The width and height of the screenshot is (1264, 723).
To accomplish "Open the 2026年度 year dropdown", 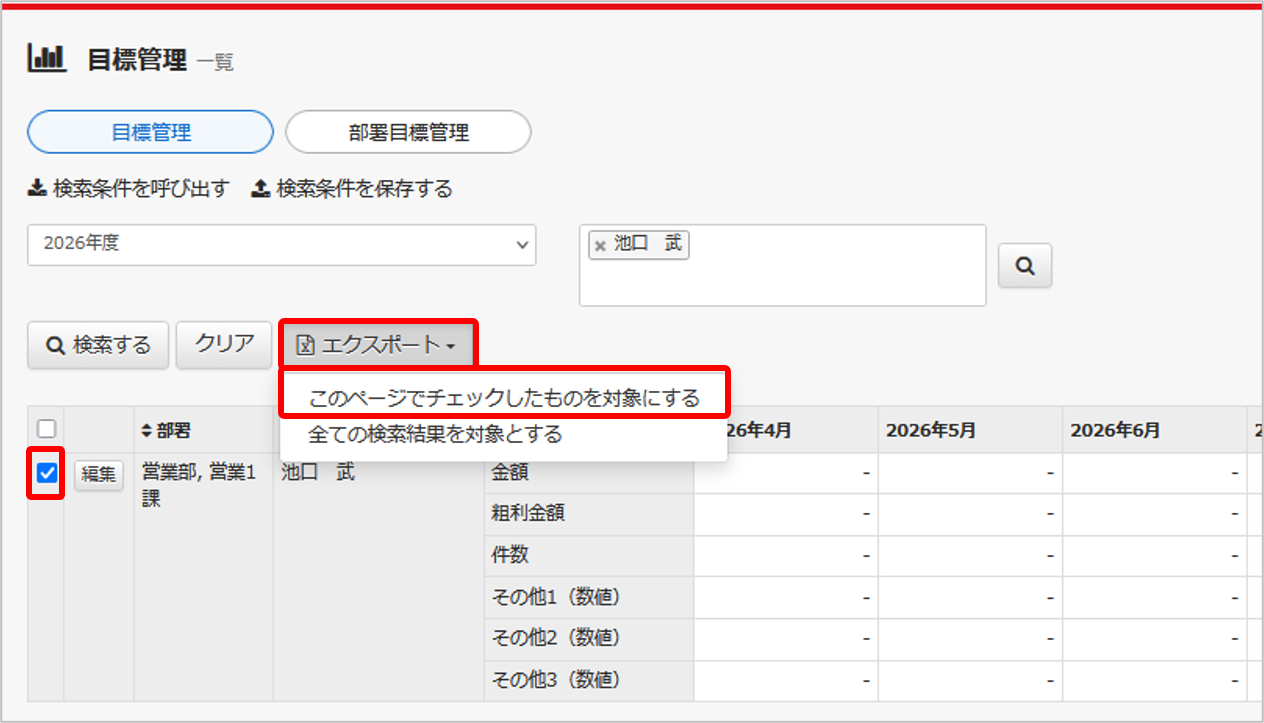I will click(x=281, y=244).
